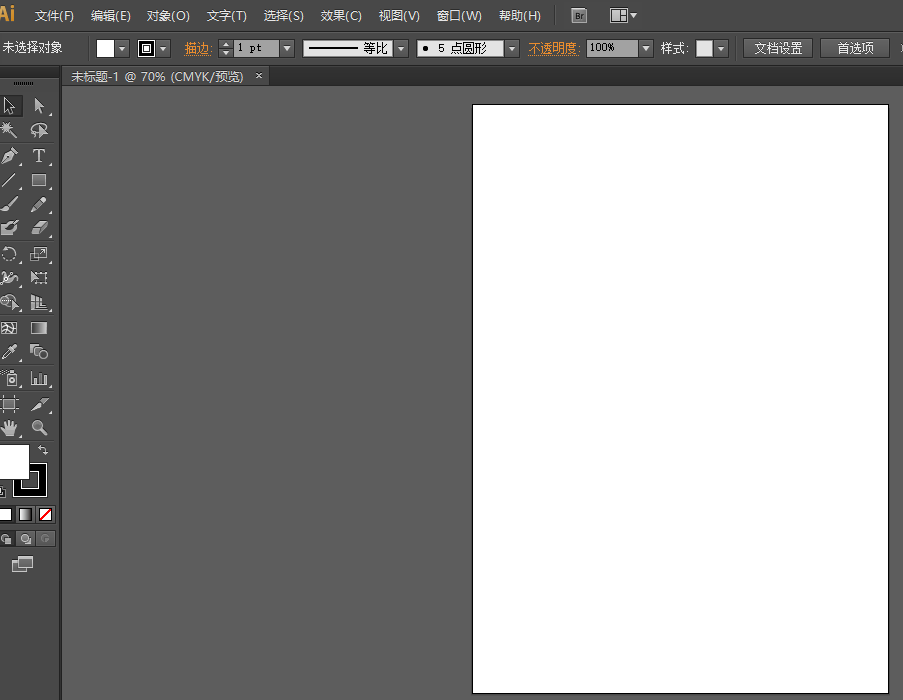The image size is (903, 700).
Task: Select the Artboard tool
Action: (x=9, y=404)
